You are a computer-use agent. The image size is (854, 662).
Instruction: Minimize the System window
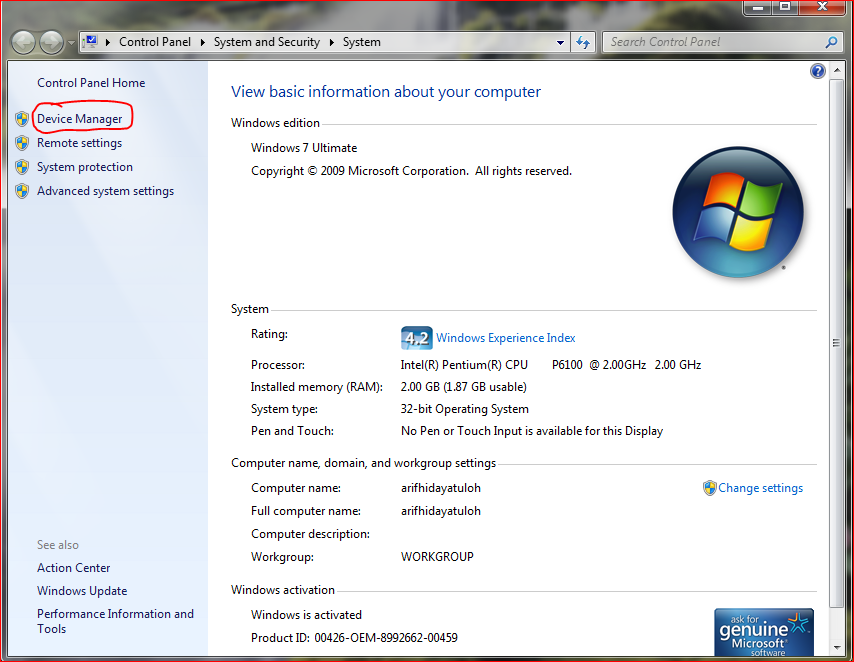(758, 7)
